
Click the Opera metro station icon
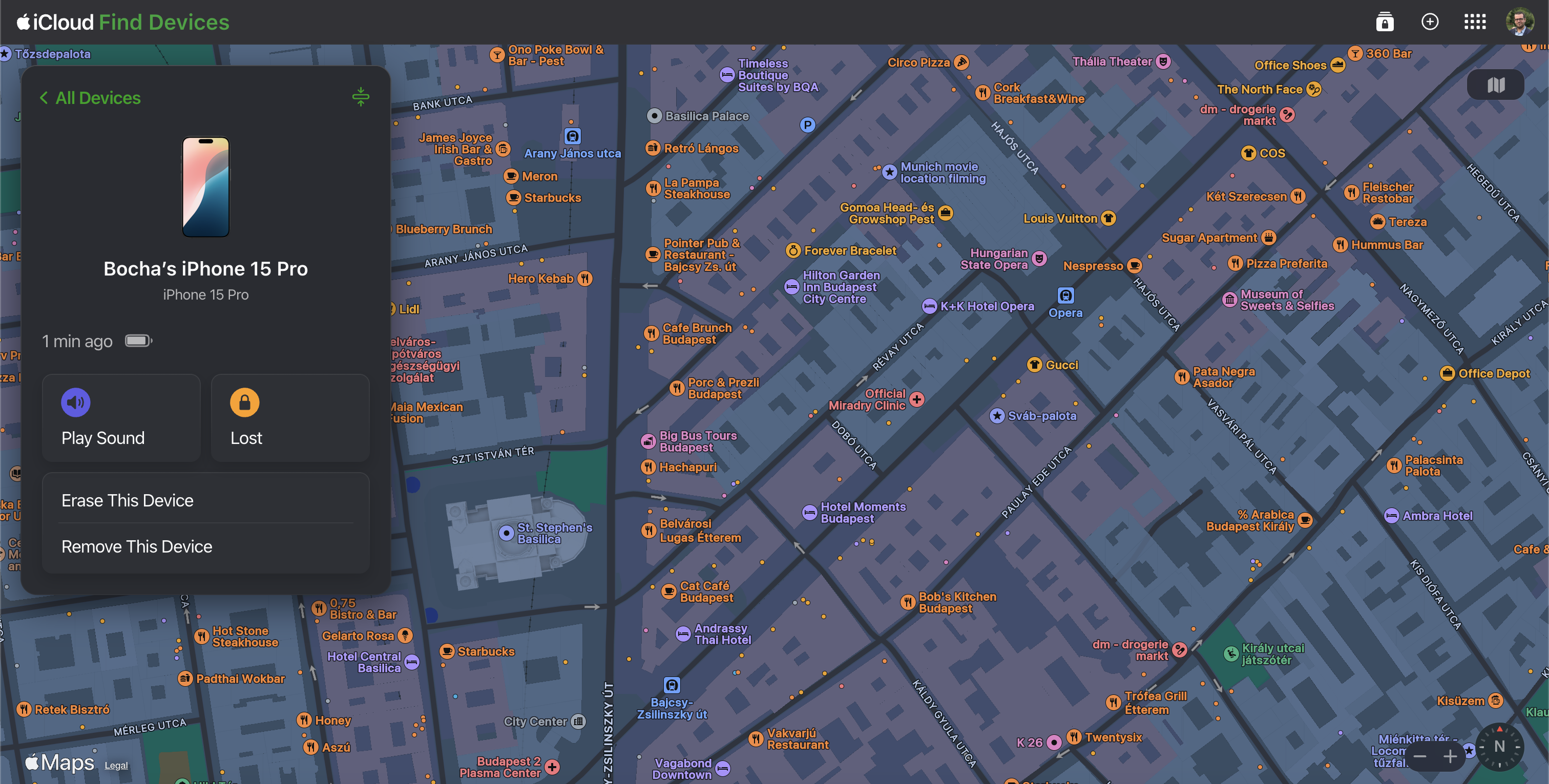[x=1065, y=295]
